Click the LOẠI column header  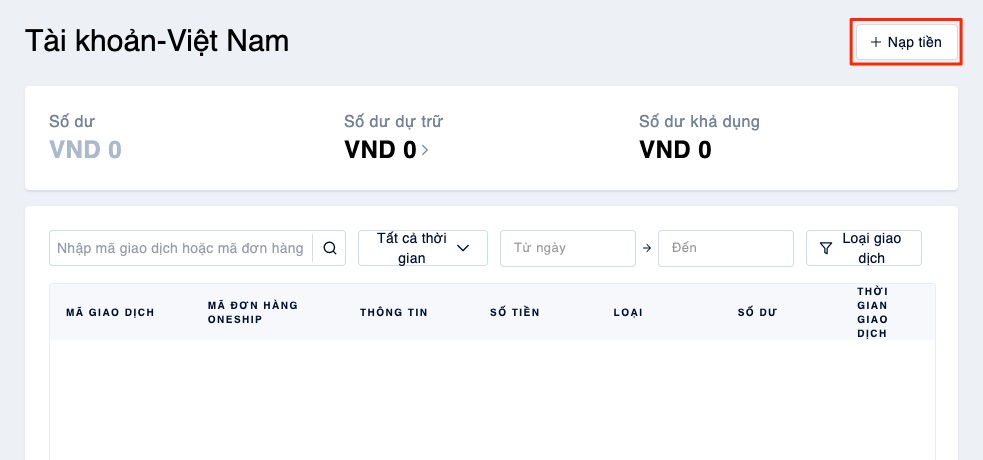(628, 312)
